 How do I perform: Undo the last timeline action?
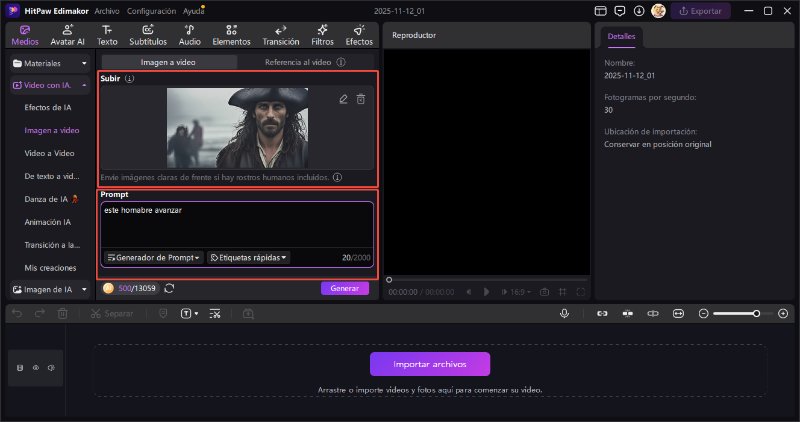pos(17,313)
